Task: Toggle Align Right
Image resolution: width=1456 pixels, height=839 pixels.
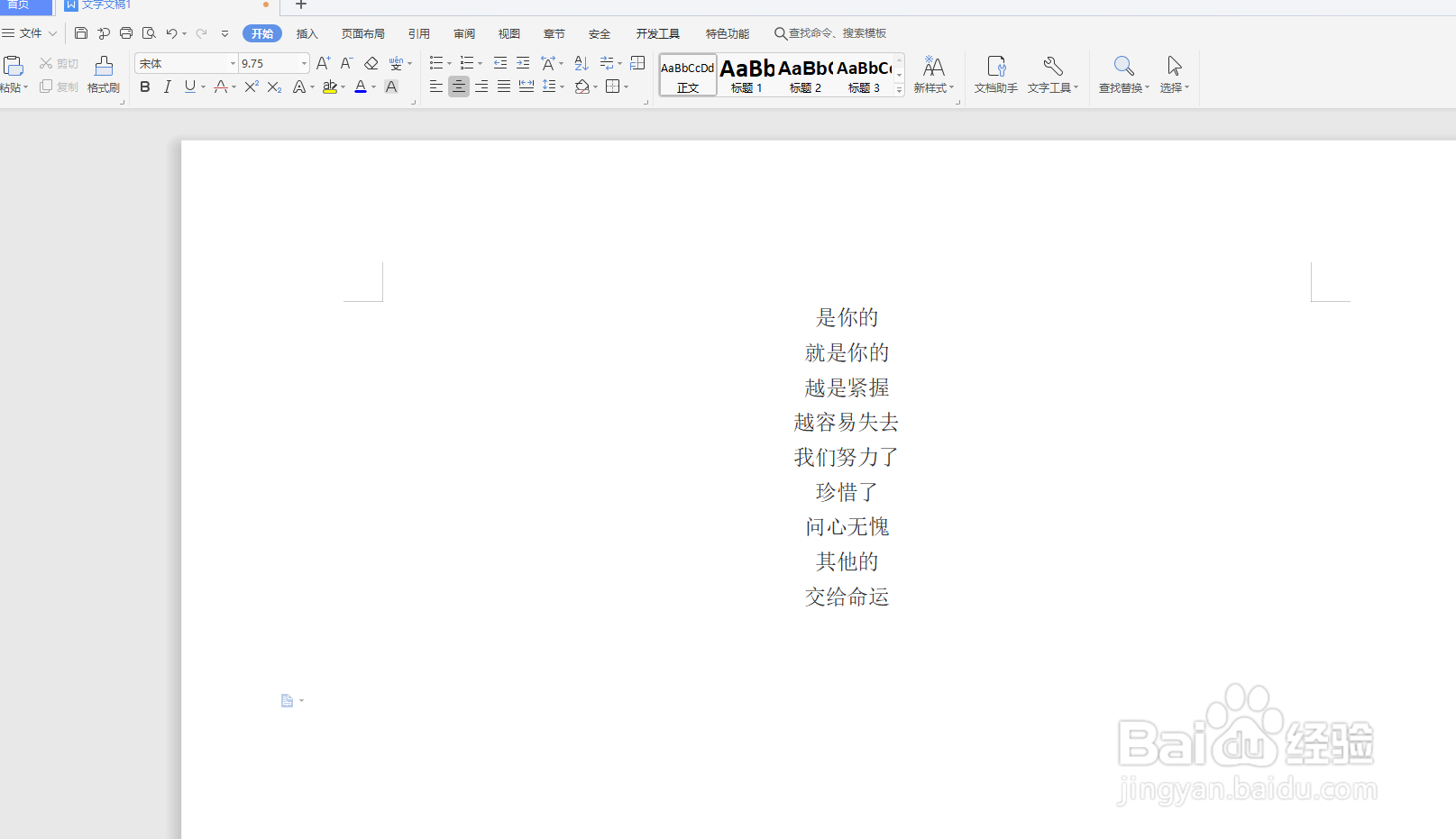Action: (x=481, y=87)
